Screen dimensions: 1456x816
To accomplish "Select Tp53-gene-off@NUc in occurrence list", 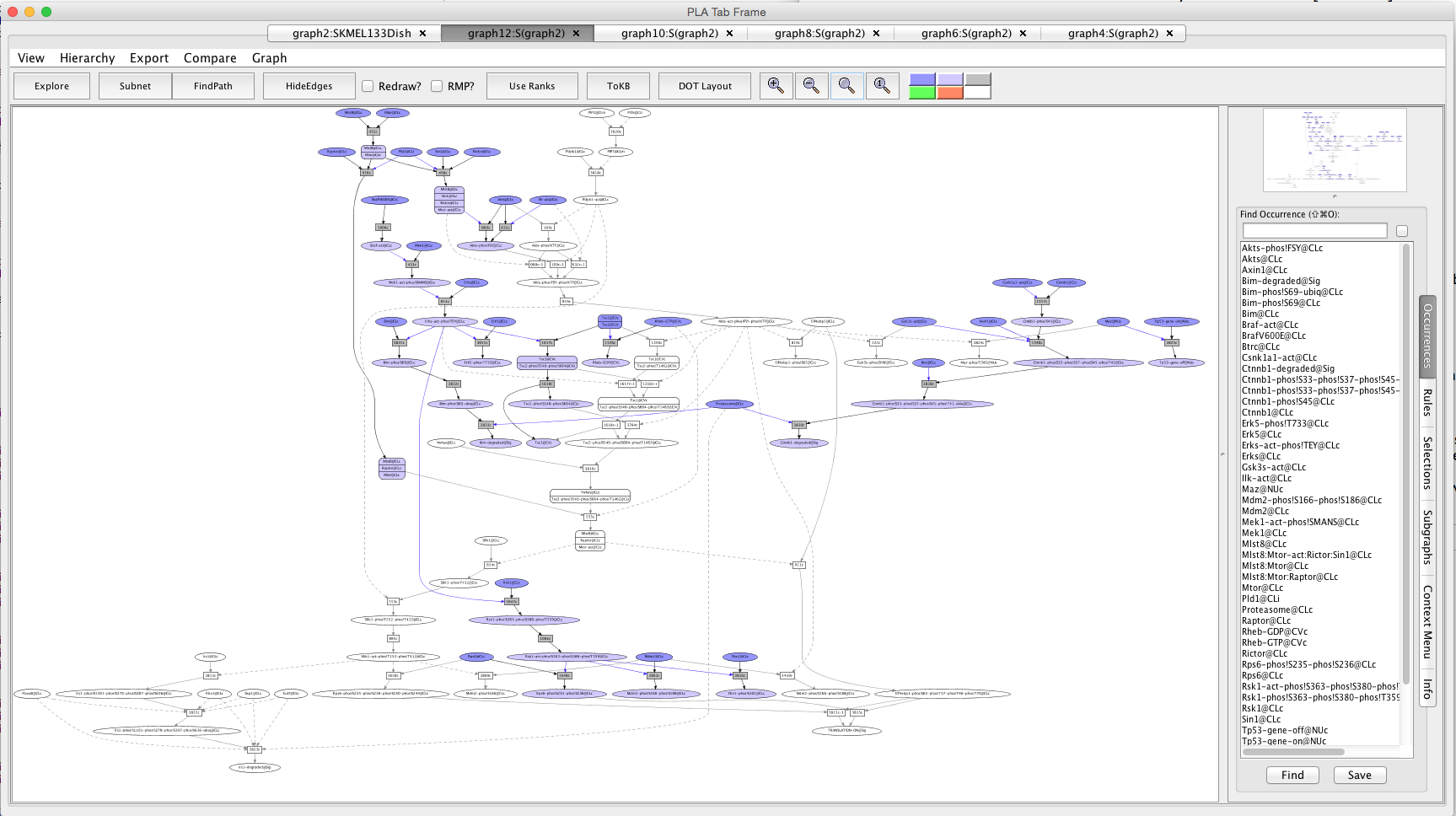I will [x=1285, y=730].
